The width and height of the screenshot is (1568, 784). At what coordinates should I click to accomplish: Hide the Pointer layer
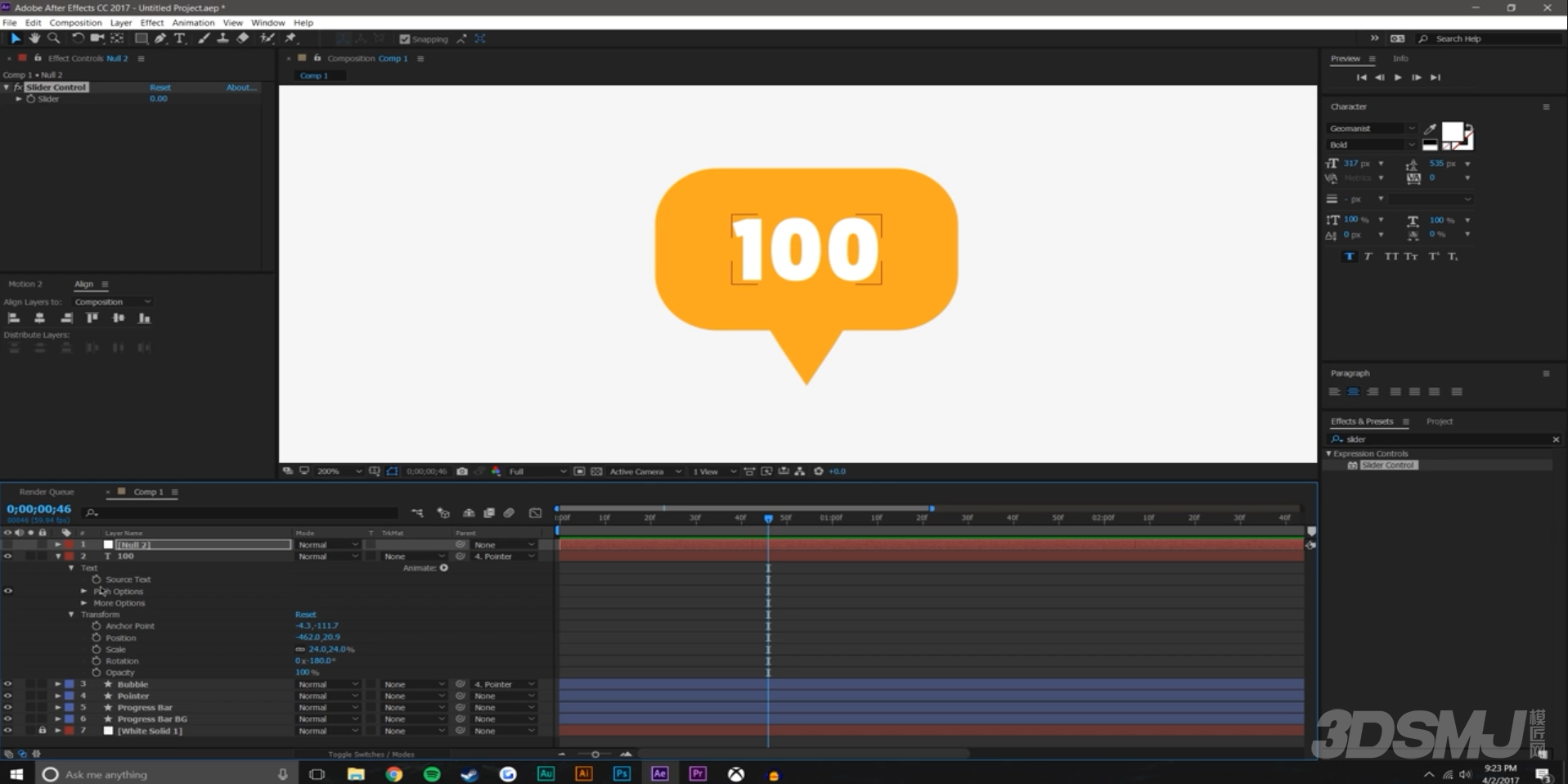click(8, 696)
